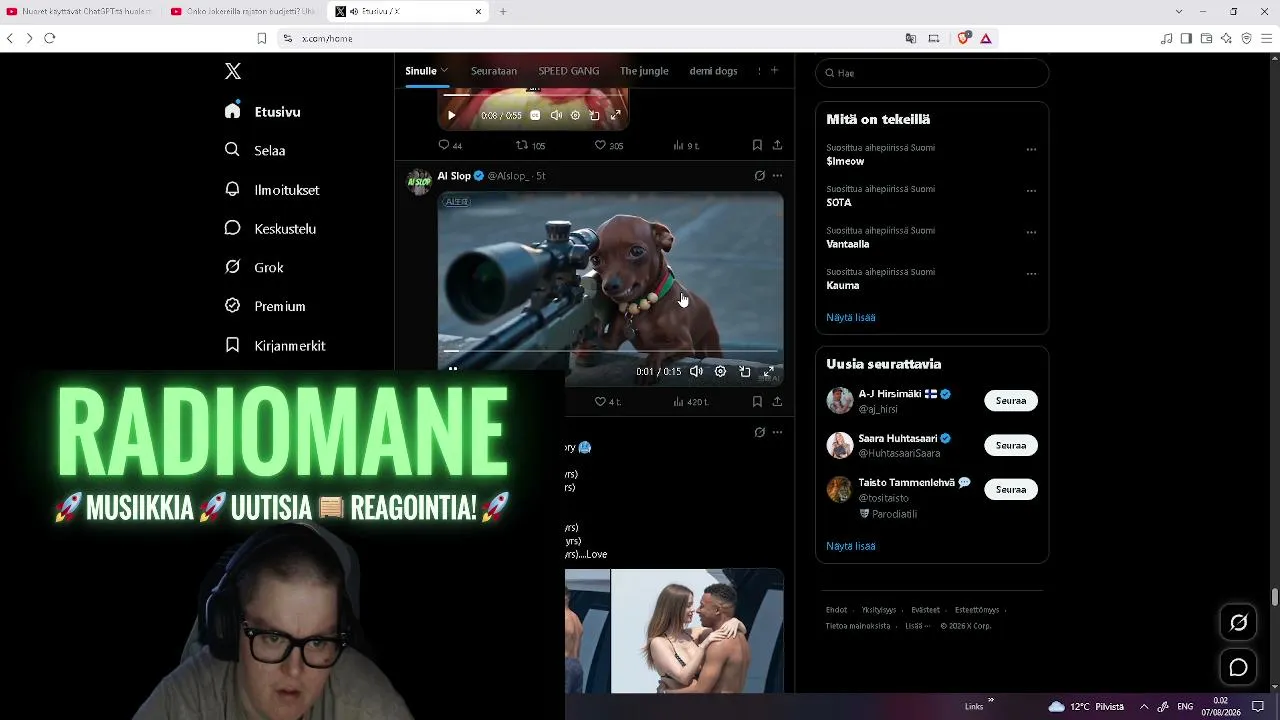Like the post with 305 likes
This screenshot has height=720, width=1280.
tap(608, 145)
